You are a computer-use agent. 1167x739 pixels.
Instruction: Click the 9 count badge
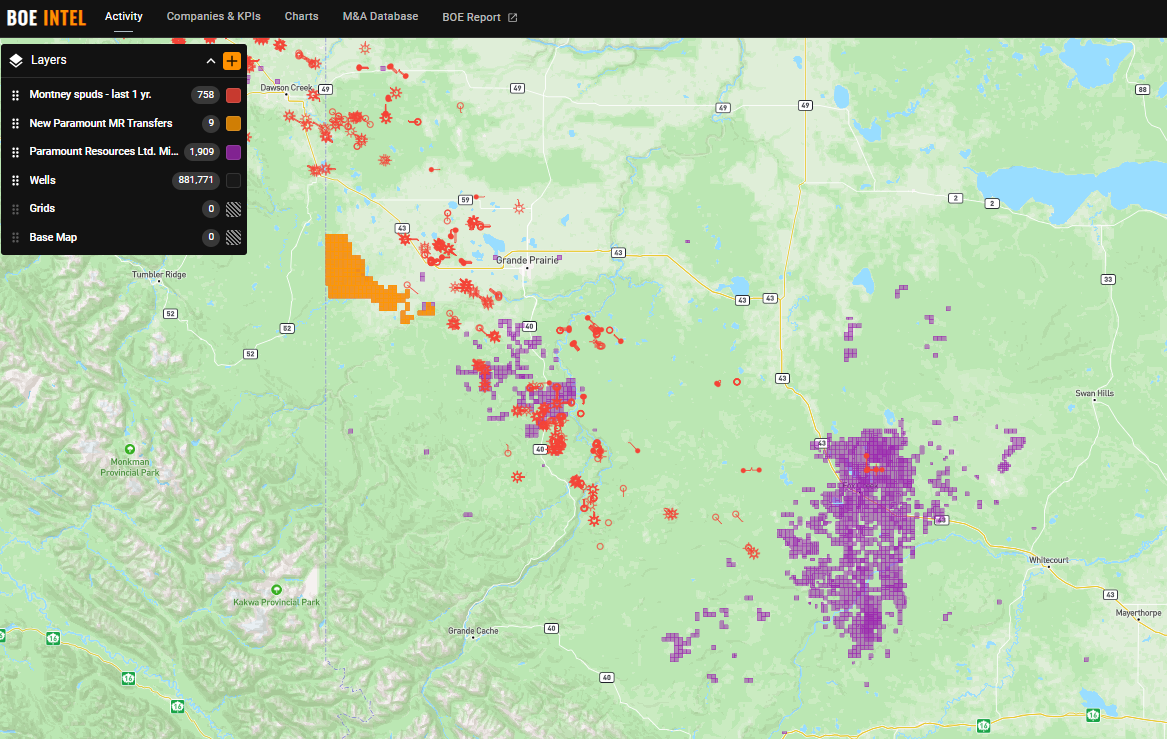coord(211,124)
